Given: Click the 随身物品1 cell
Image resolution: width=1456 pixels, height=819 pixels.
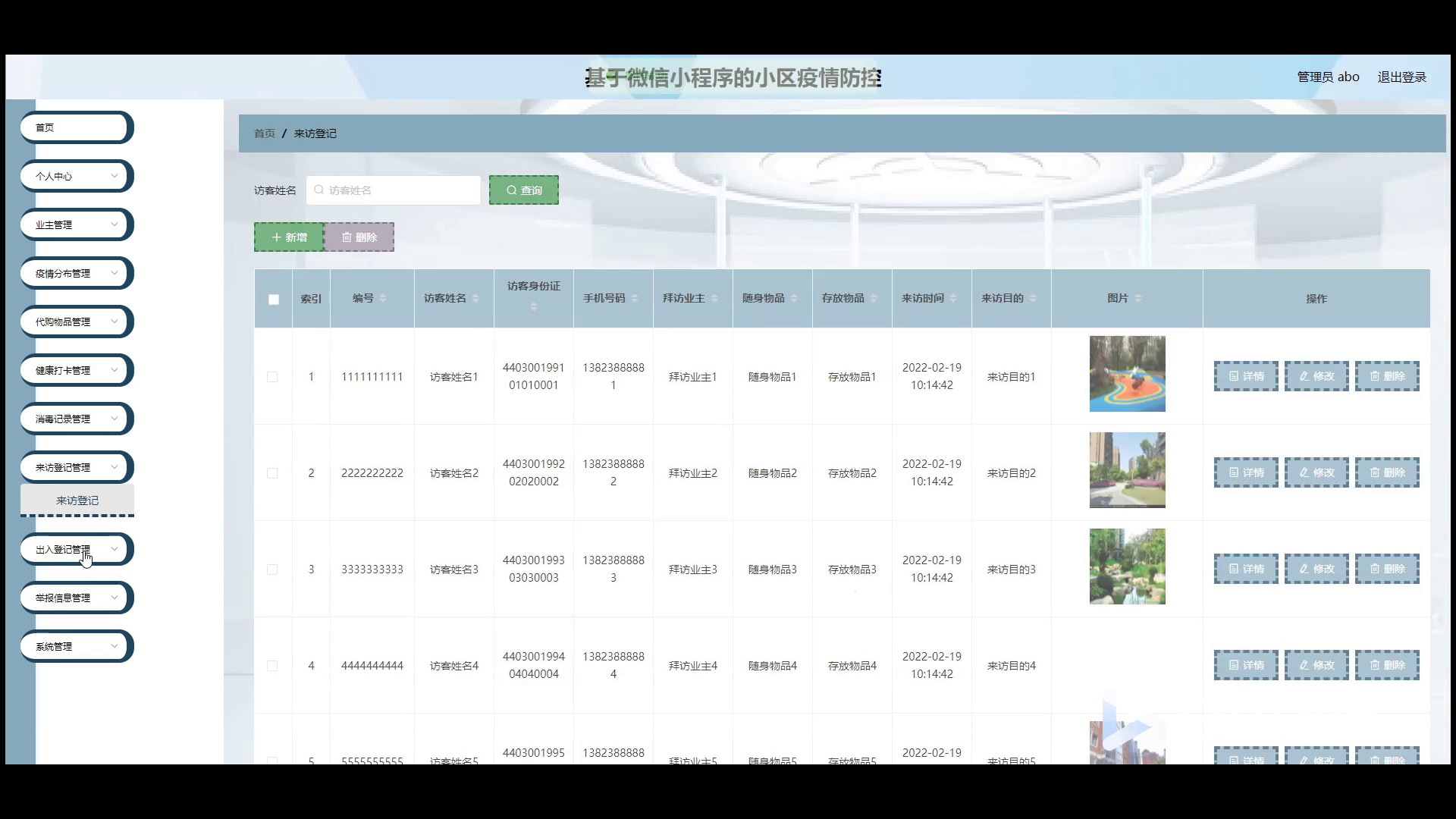Looking at the screenshot, I should 772,377.
